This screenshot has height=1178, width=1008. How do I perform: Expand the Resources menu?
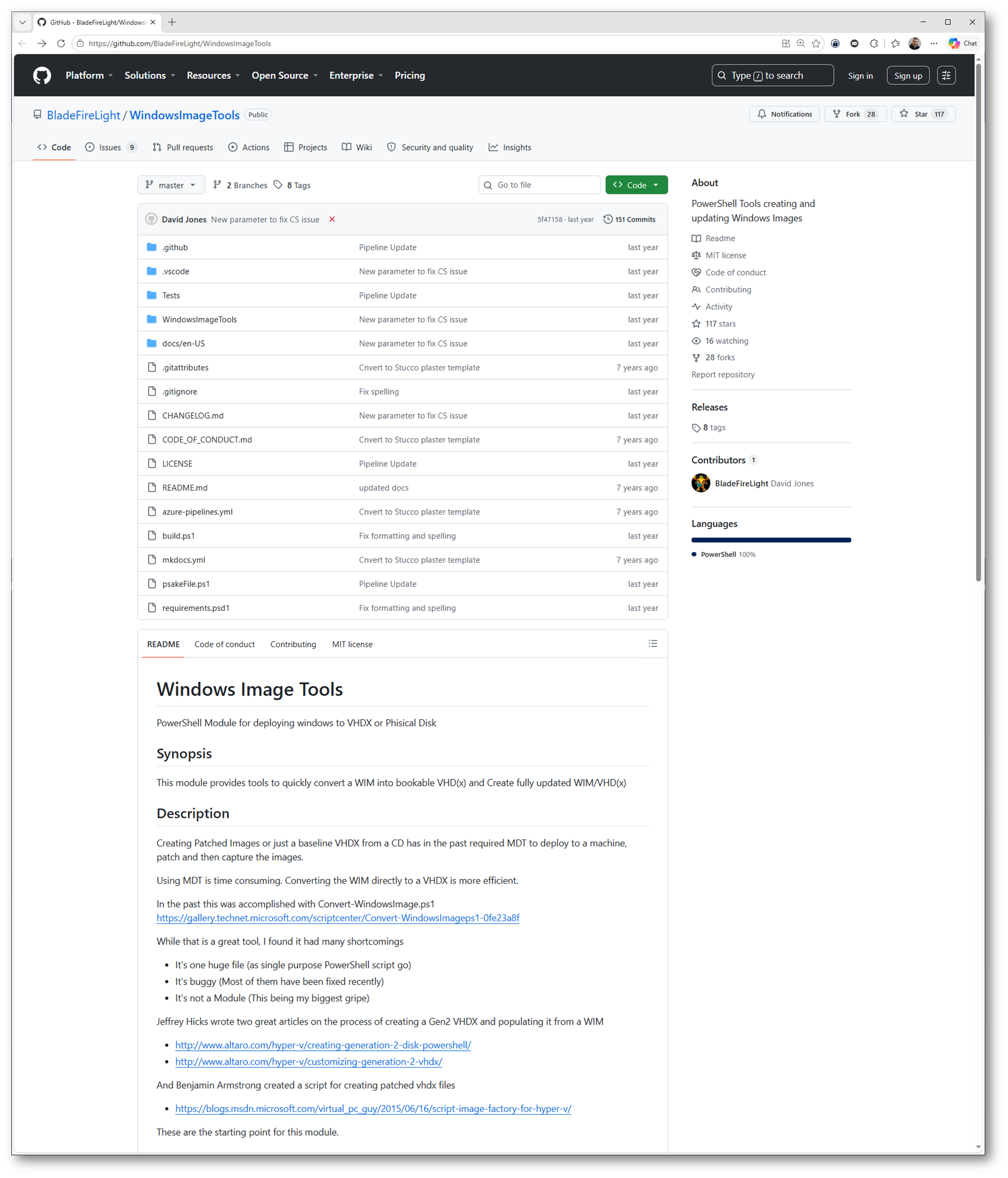pyautogui.click(x=213, y=76)
